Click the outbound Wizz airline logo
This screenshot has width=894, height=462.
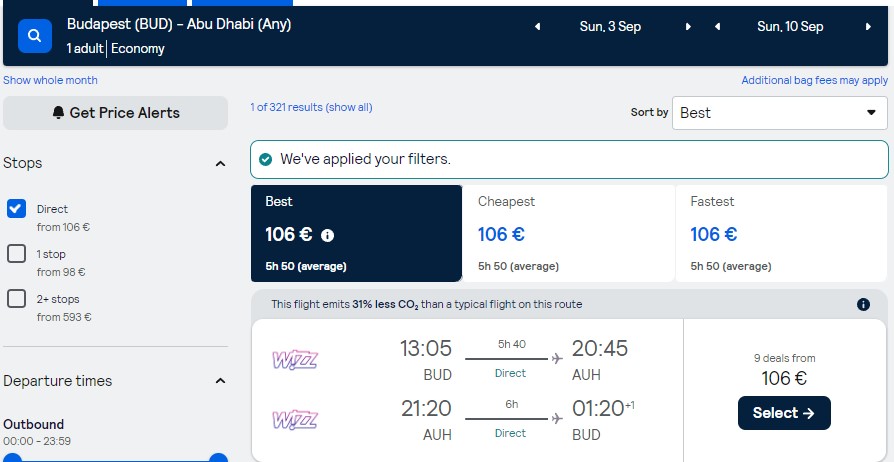[295, 360]
